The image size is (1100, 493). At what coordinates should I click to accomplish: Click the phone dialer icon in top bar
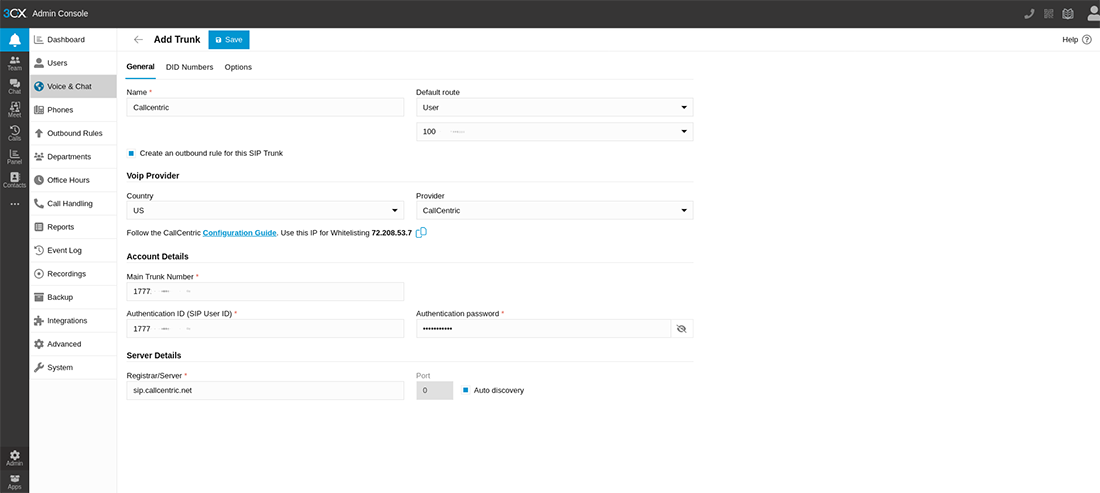pos(1029,13)
